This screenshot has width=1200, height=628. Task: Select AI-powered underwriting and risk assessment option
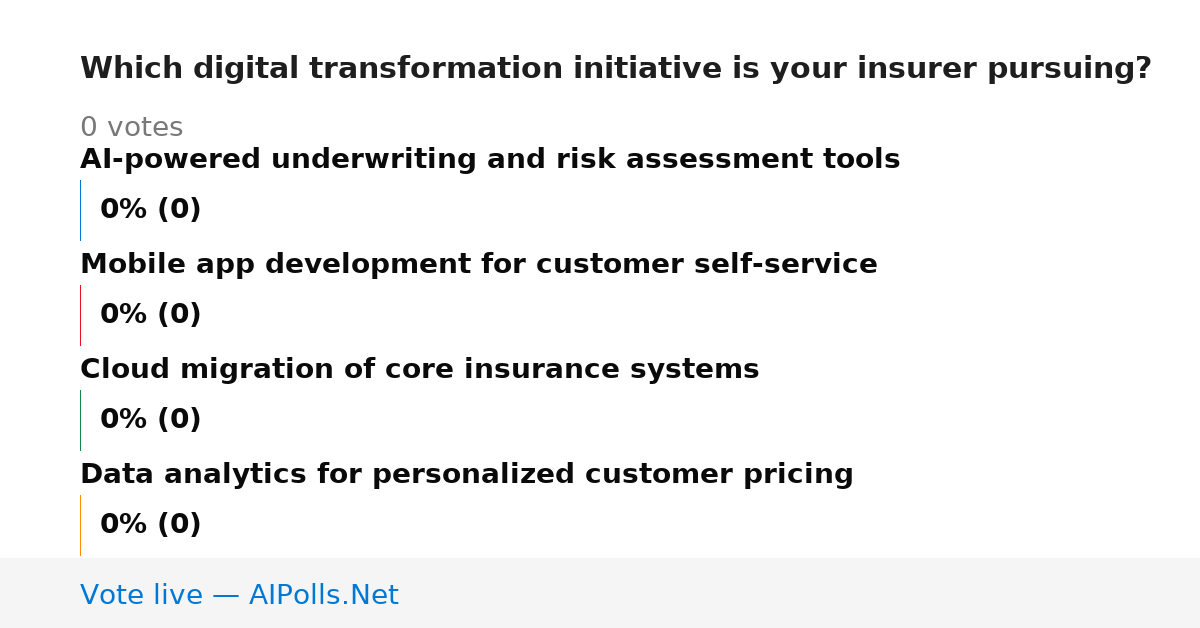point(490,160)
